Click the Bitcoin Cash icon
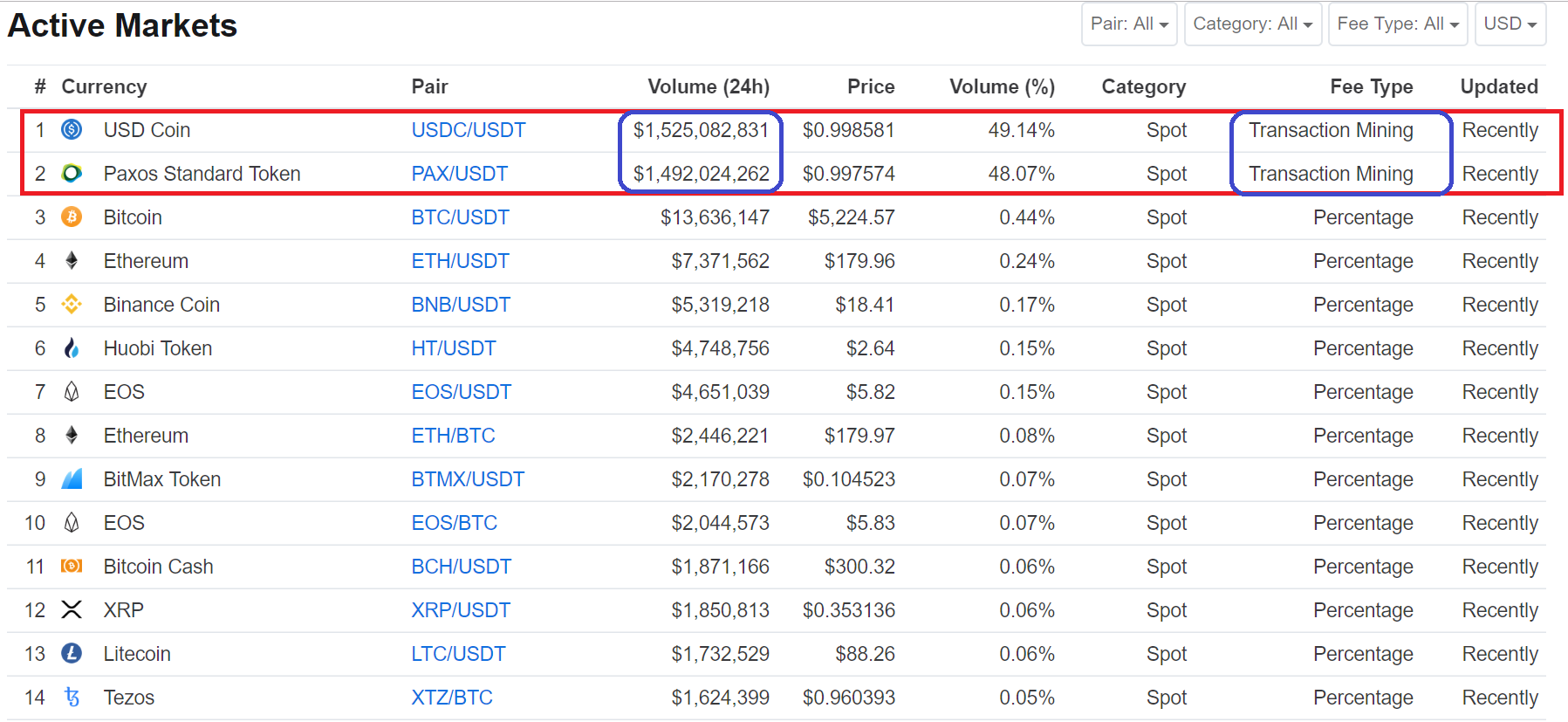The image size is (1568, 722). tap(72, 567)
